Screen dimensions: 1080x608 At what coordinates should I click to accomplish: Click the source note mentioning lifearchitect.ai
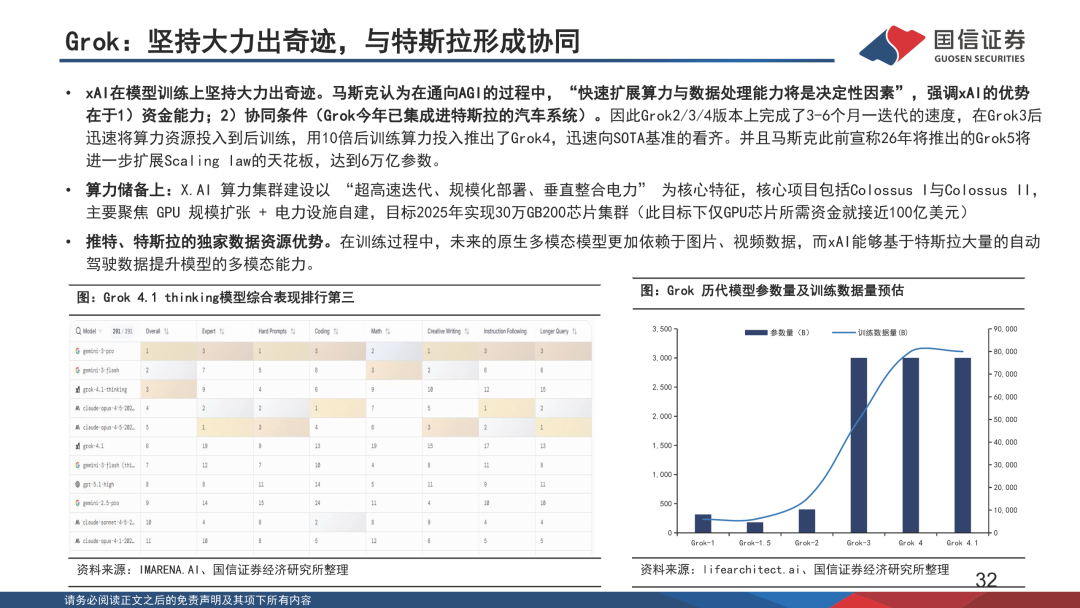795,569
